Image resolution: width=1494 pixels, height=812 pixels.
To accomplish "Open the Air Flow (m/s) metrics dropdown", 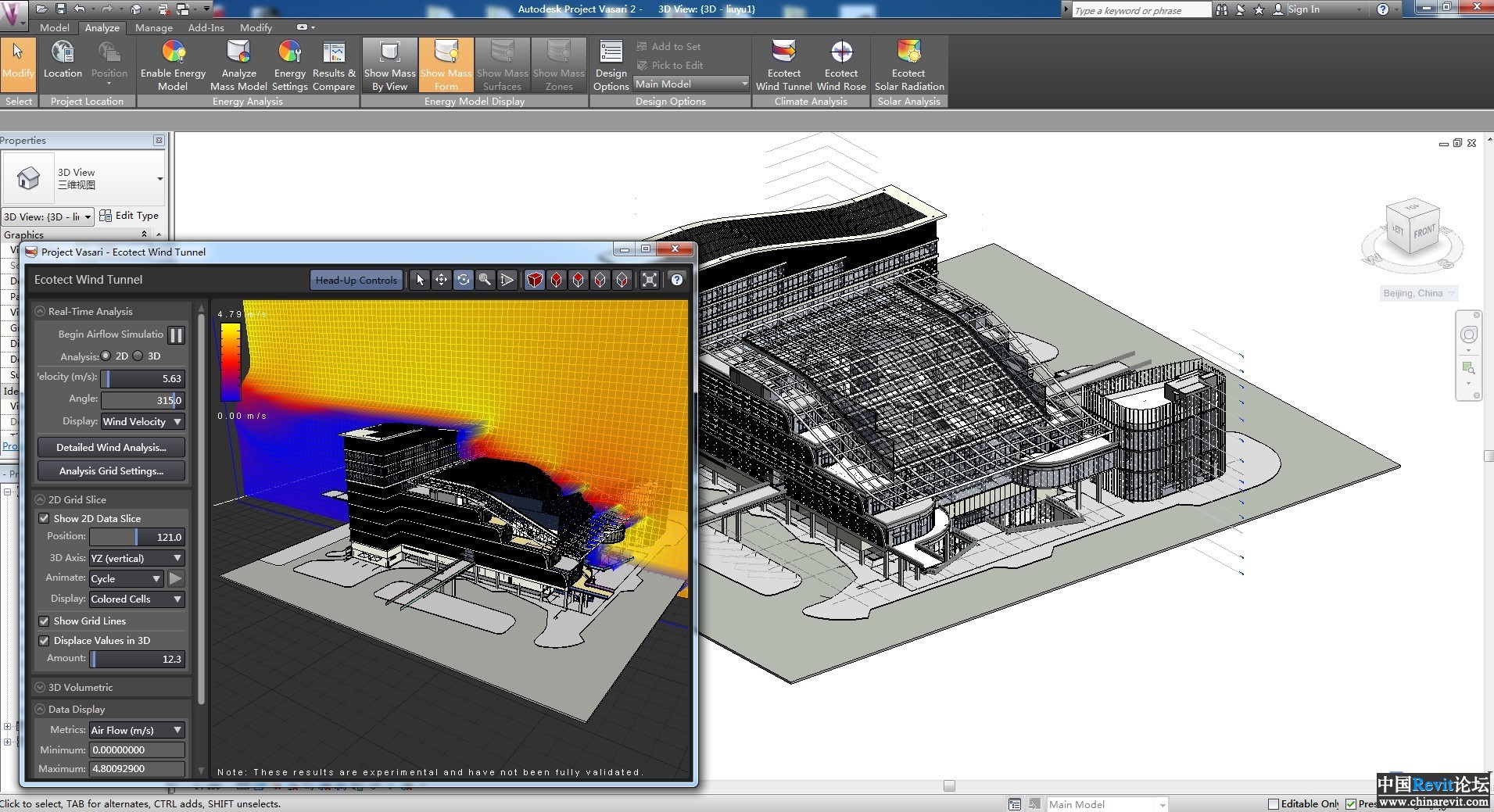I will 137,730.
